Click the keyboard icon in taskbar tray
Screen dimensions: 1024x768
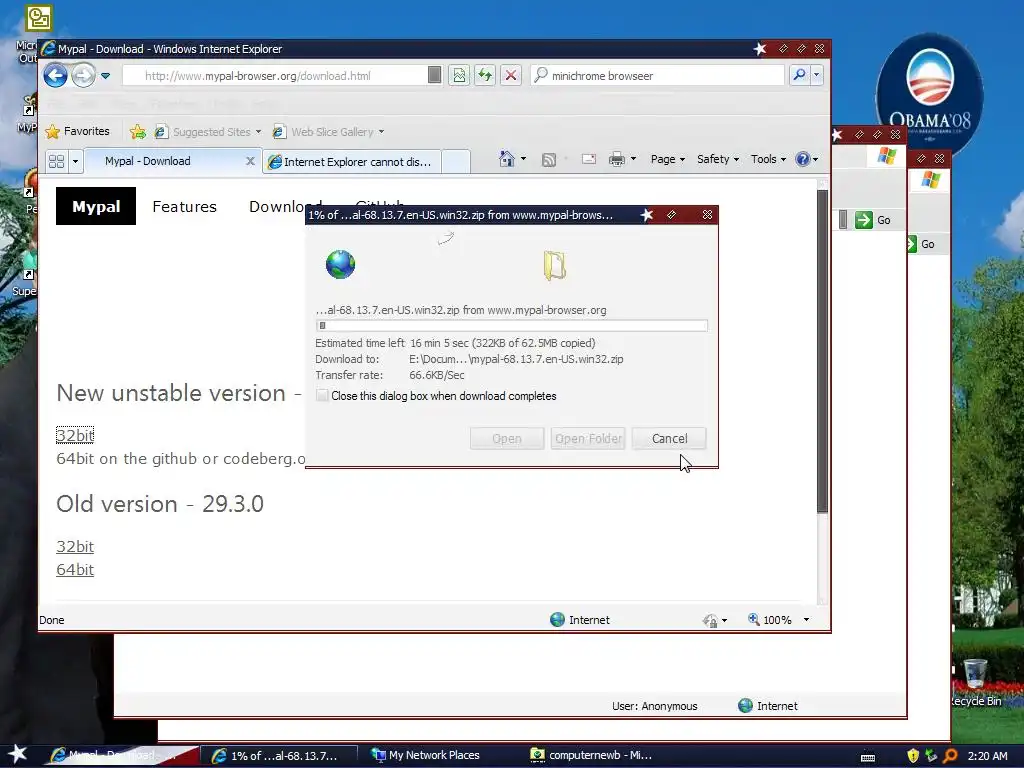pos(868,757)
